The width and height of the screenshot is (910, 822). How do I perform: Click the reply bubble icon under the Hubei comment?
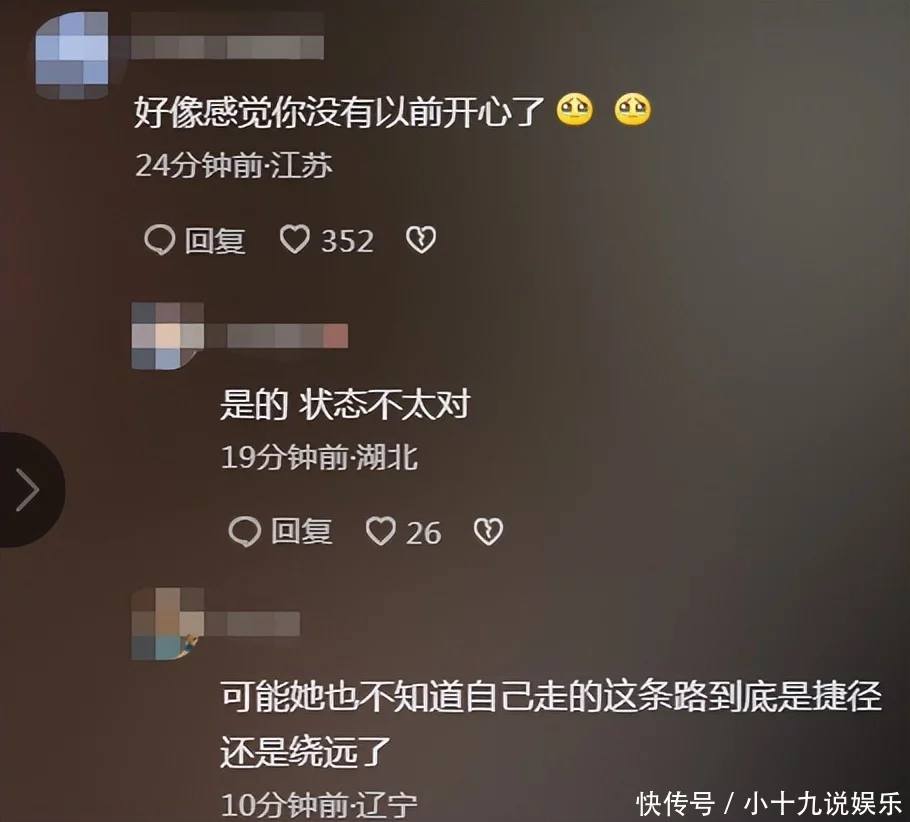point(244,532)
